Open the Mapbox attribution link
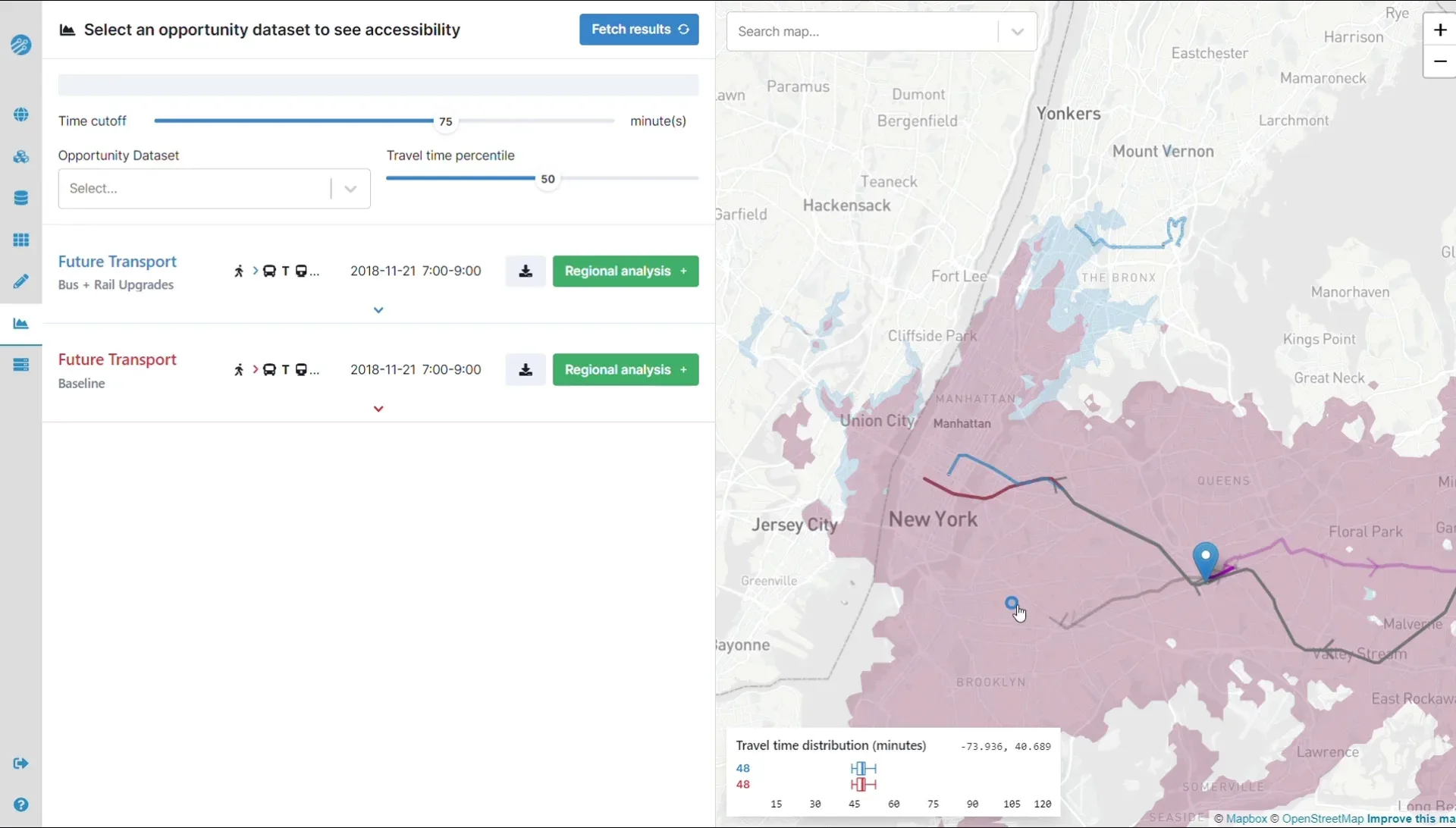This screenshot has width=1456, height=828. pos(1246,819)
